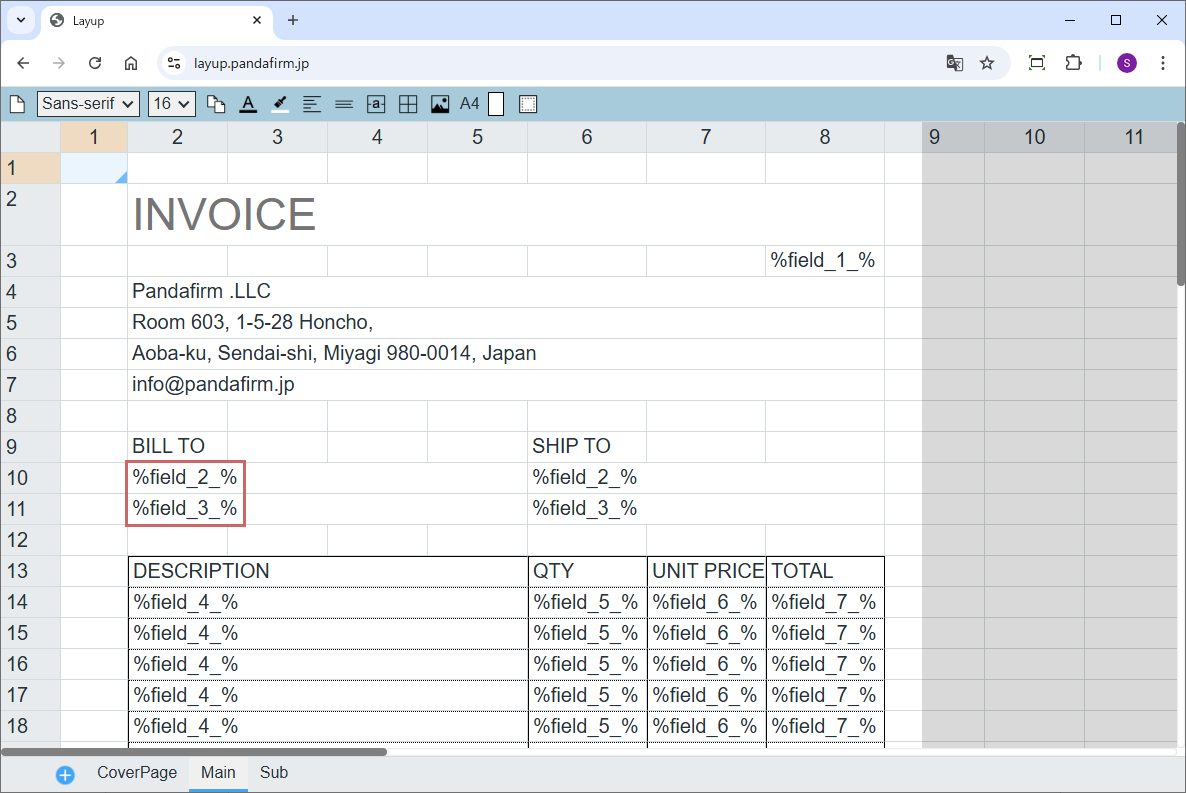
Task: Open the cell borders grid tool
Action: point(408,104)
